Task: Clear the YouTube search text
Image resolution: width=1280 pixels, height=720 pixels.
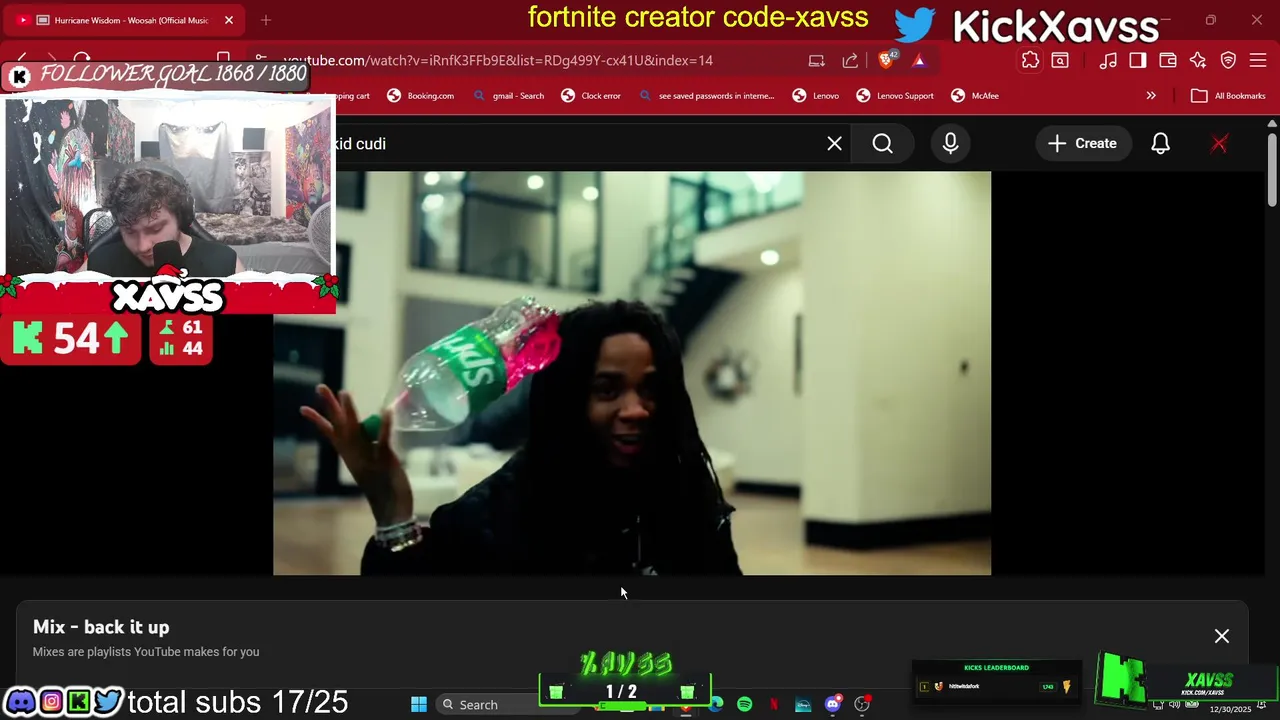Action: (x=834, y=143)
